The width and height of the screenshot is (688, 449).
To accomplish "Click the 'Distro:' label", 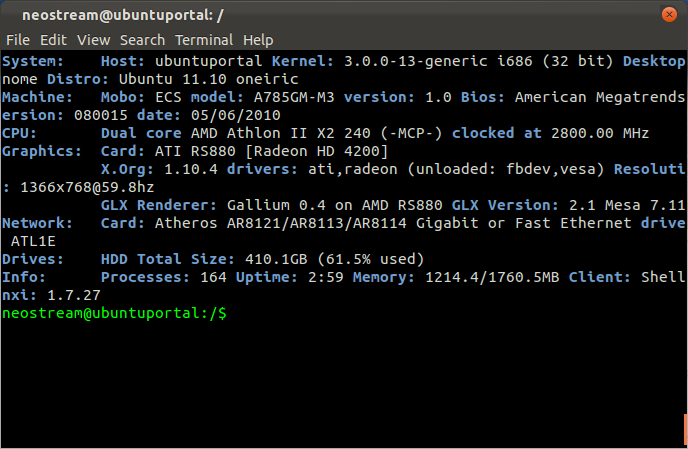I will [78, 79].
